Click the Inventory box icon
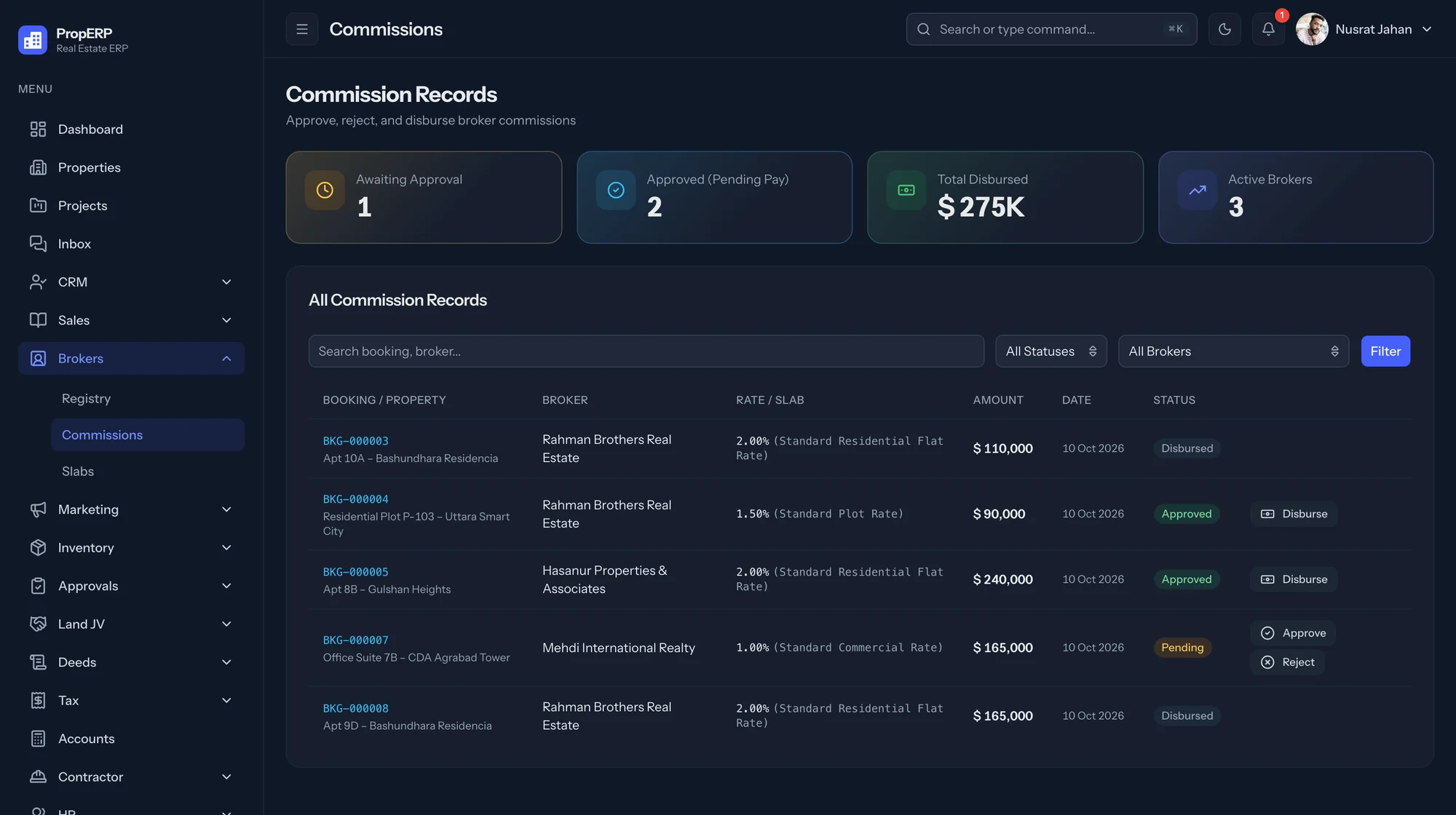The width and height of the screenshot is (1456, 815). (x=38, y=547)
